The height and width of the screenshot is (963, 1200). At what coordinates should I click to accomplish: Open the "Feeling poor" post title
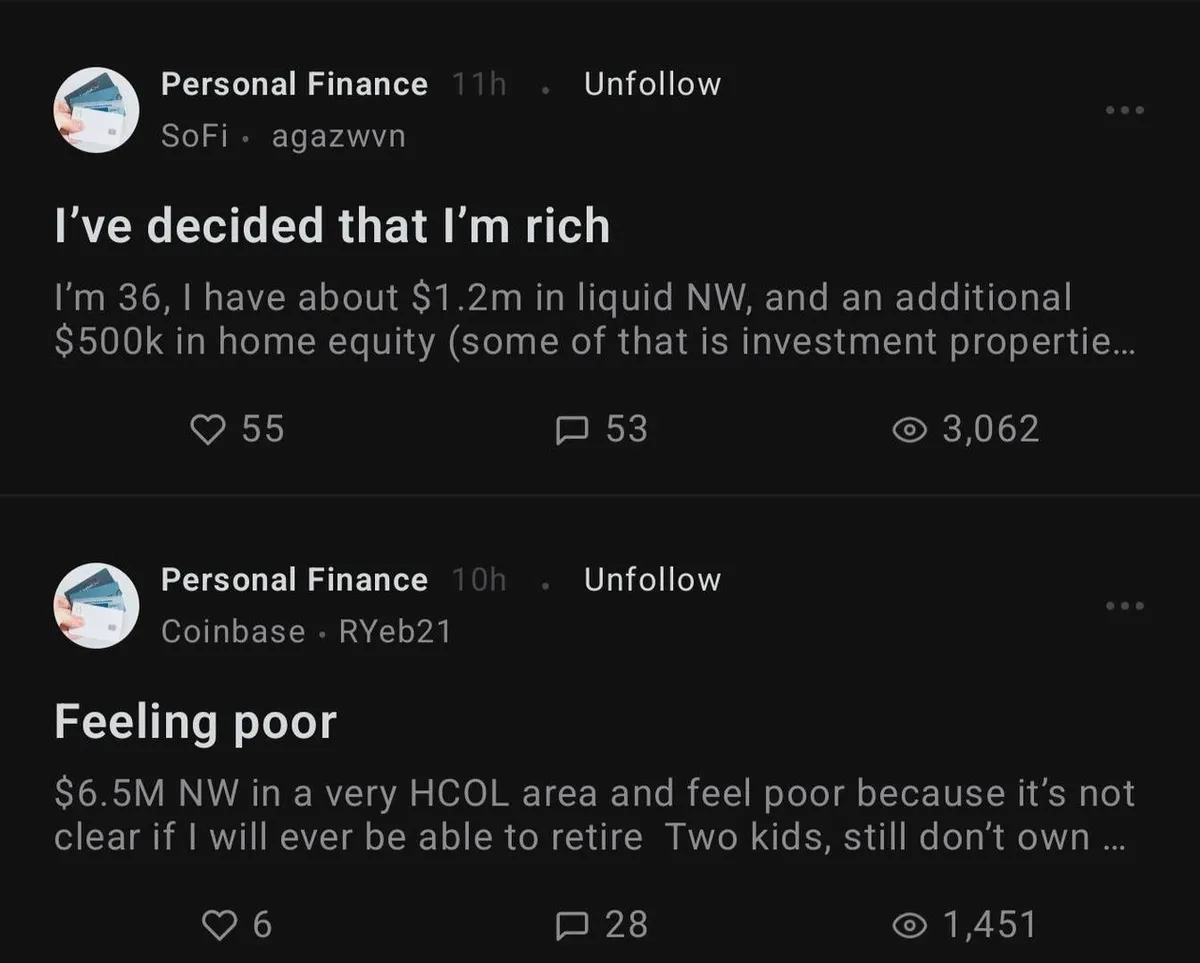[x=195, y=722]
